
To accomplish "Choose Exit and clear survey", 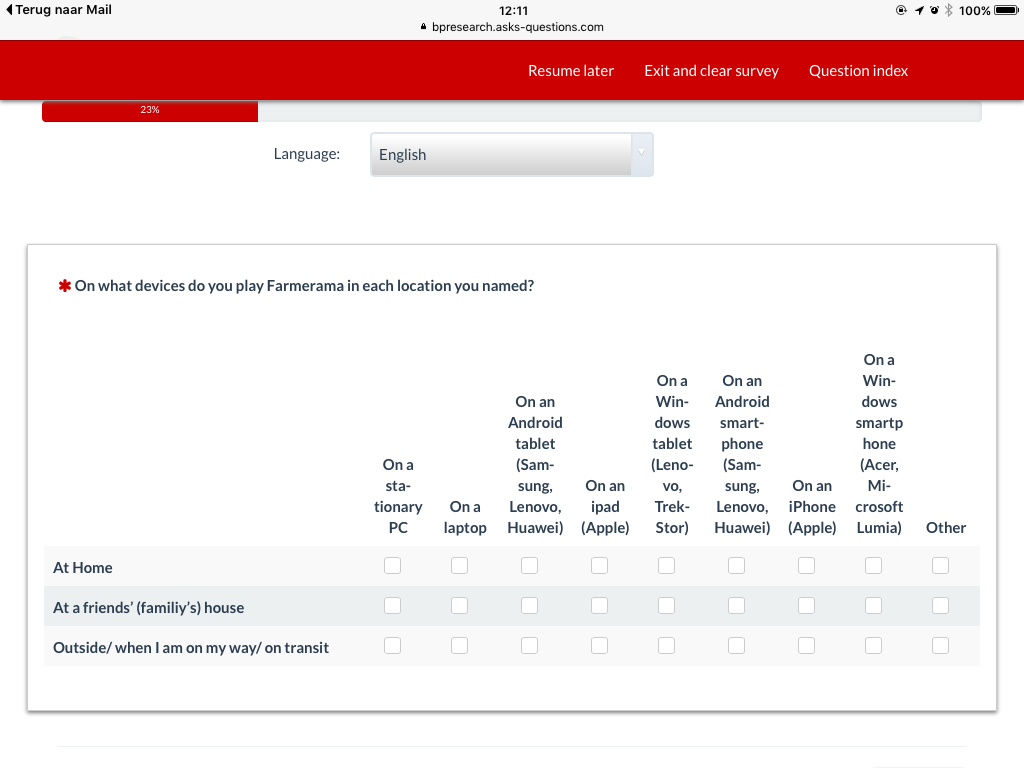I will click(x=712, y=71).
